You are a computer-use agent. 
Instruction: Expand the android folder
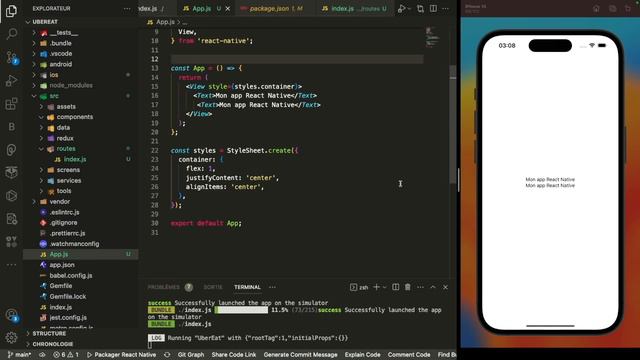coord(34,64)
